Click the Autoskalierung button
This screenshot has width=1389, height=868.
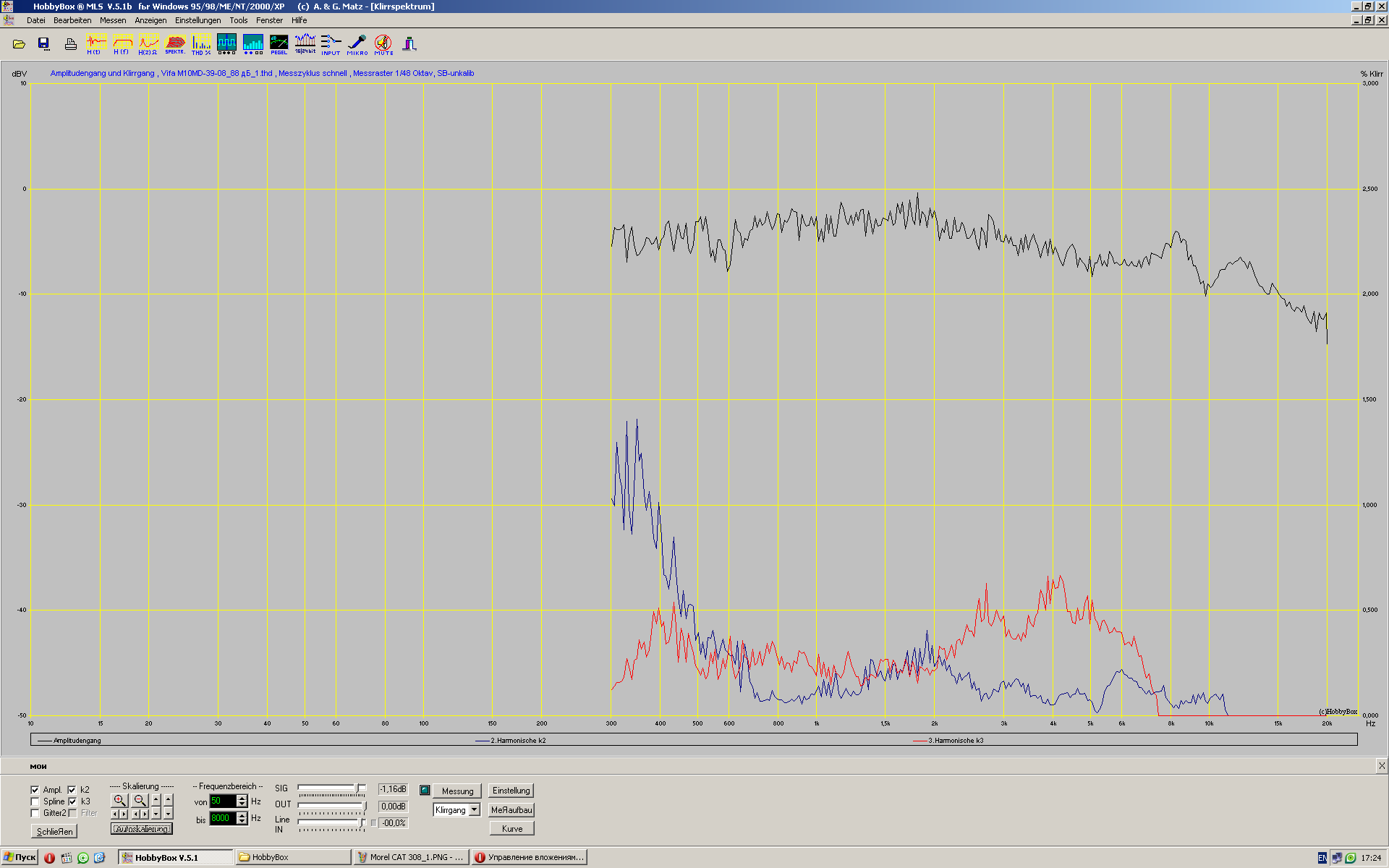[142, 829]
